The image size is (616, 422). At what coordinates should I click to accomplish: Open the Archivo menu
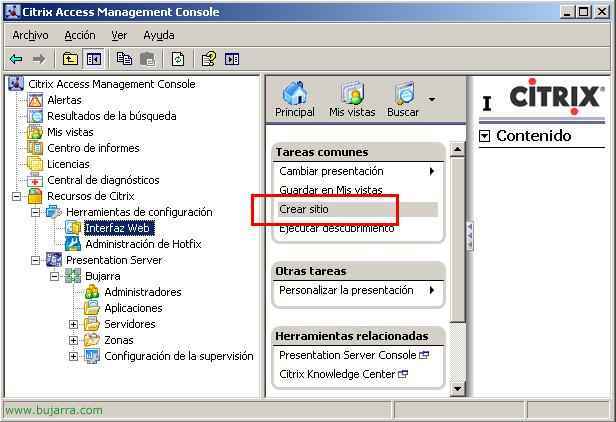coord(30,35)
